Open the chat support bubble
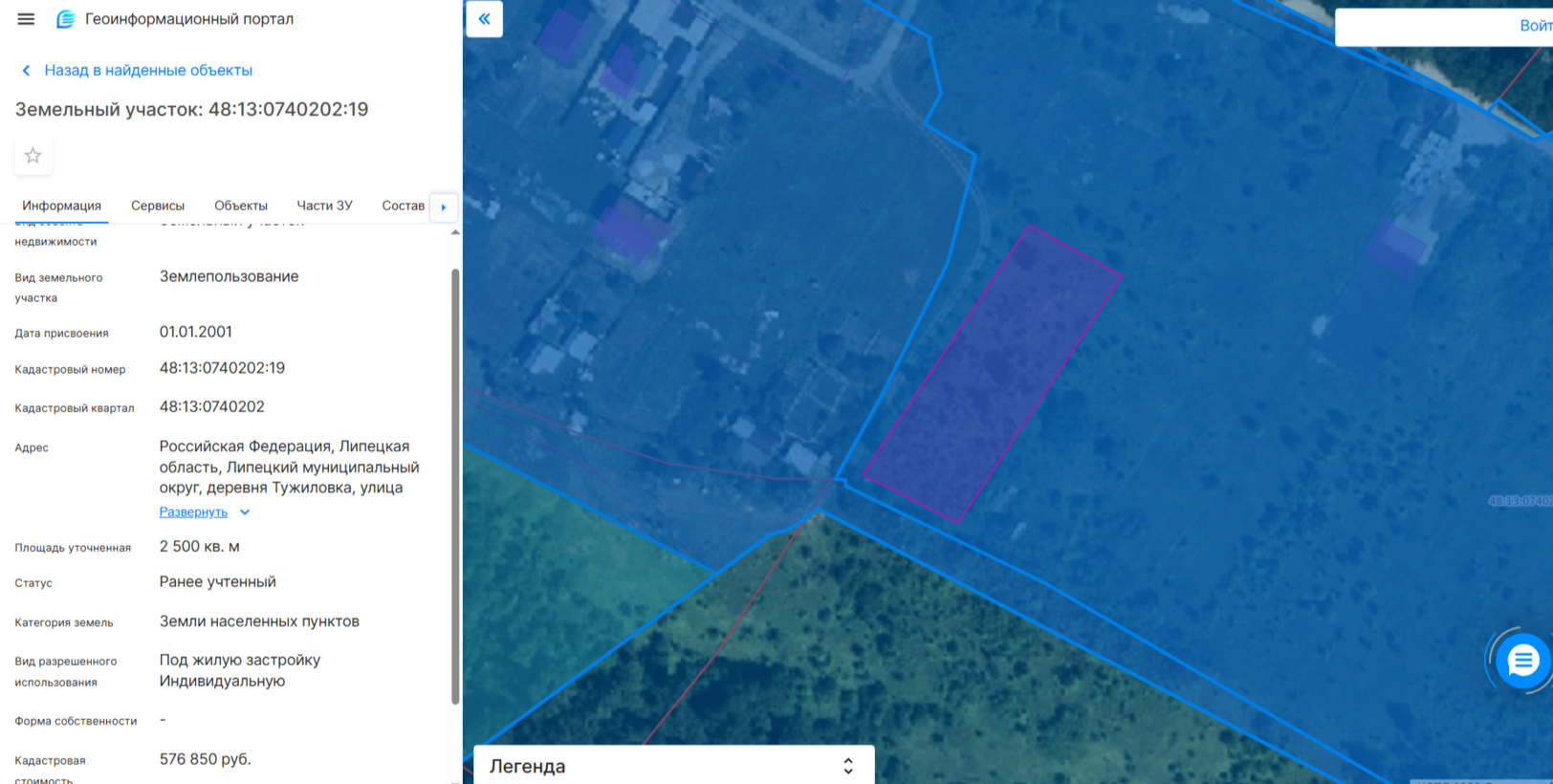The width and height of the screenshot is (1553, 784). click(1522, 660)
